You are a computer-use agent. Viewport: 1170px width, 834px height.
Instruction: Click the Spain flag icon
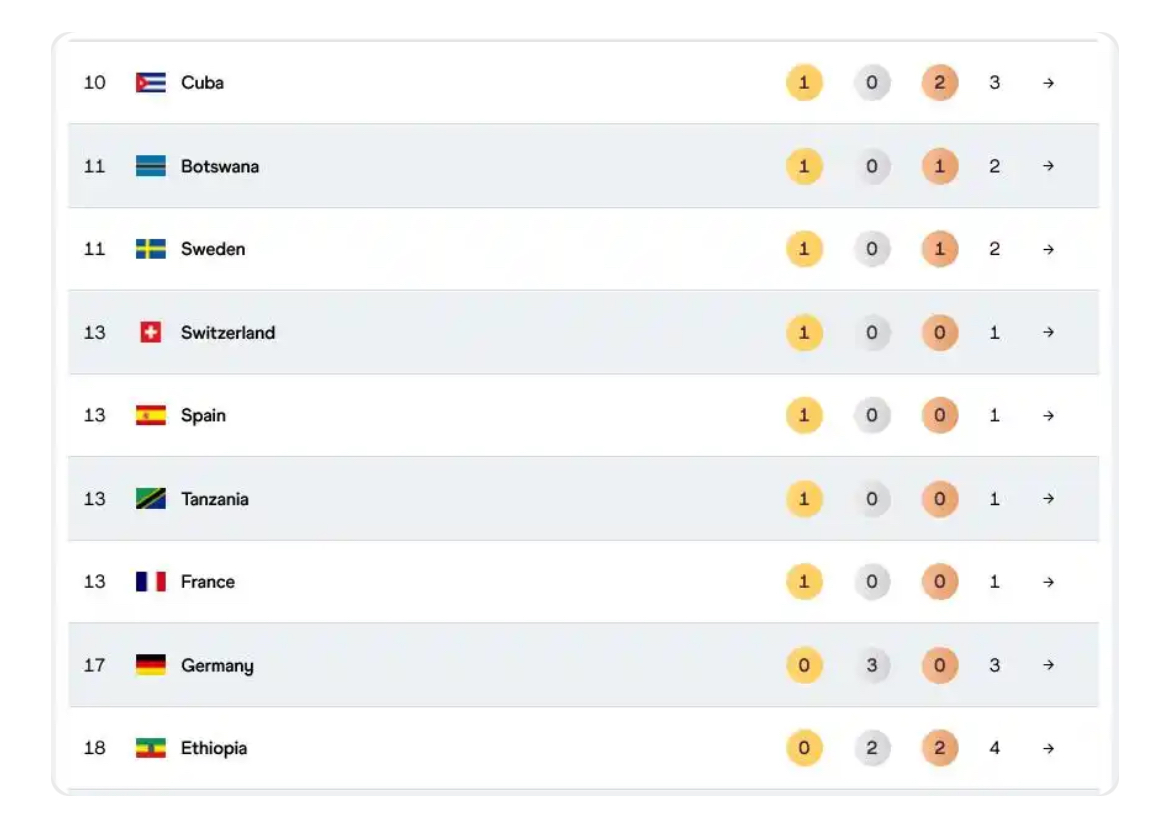click(x=151, y=415)
